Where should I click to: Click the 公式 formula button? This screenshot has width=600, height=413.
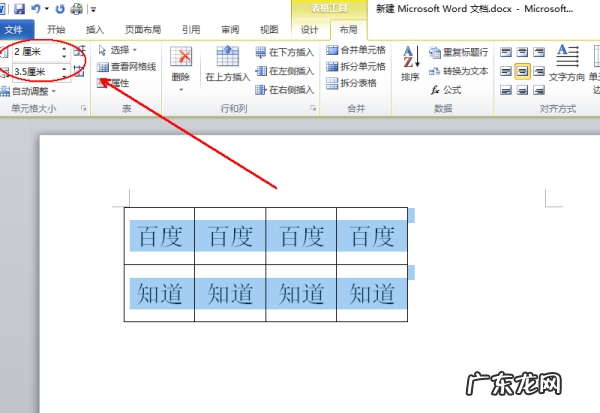(x=446, y=90)
